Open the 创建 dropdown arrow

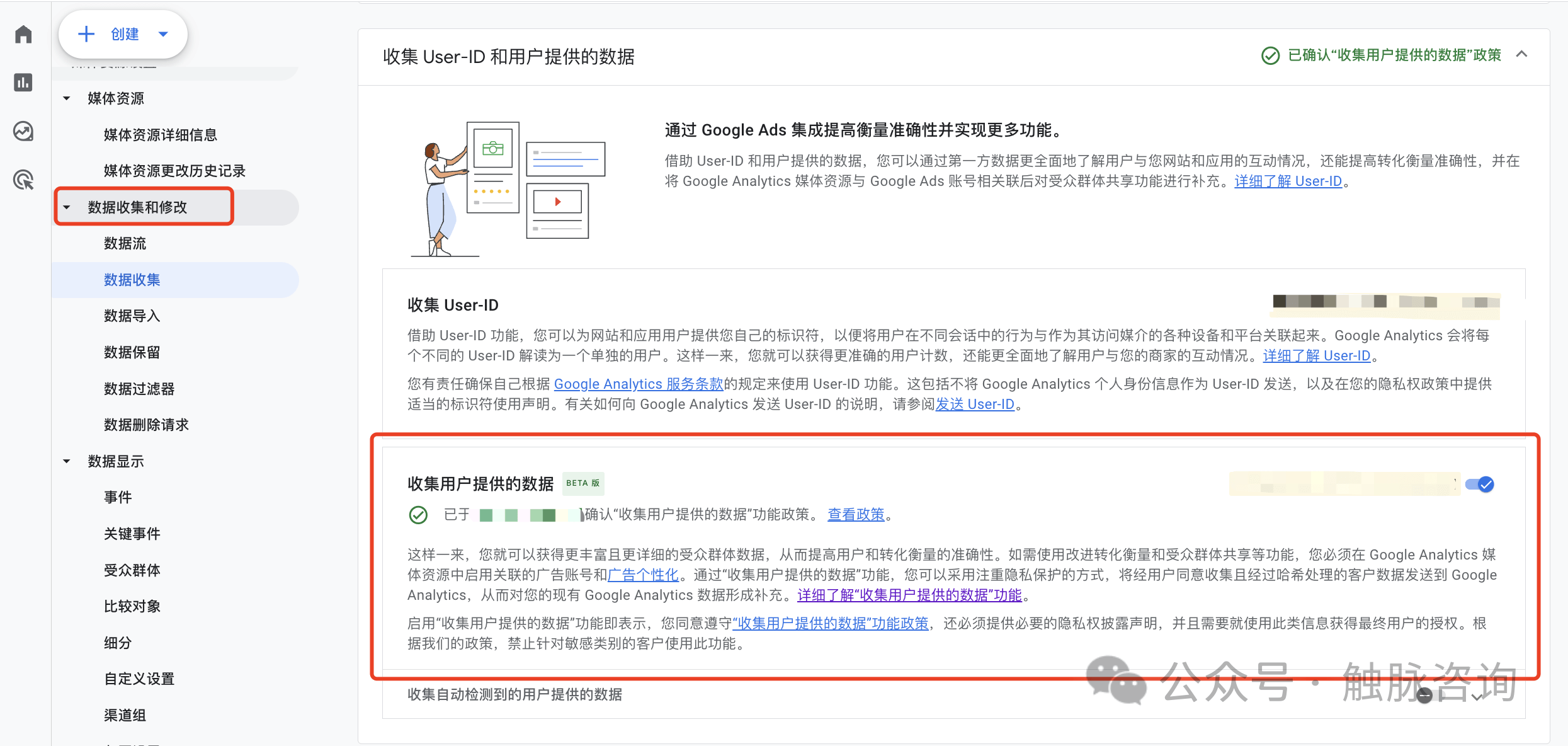coord(163,34)
